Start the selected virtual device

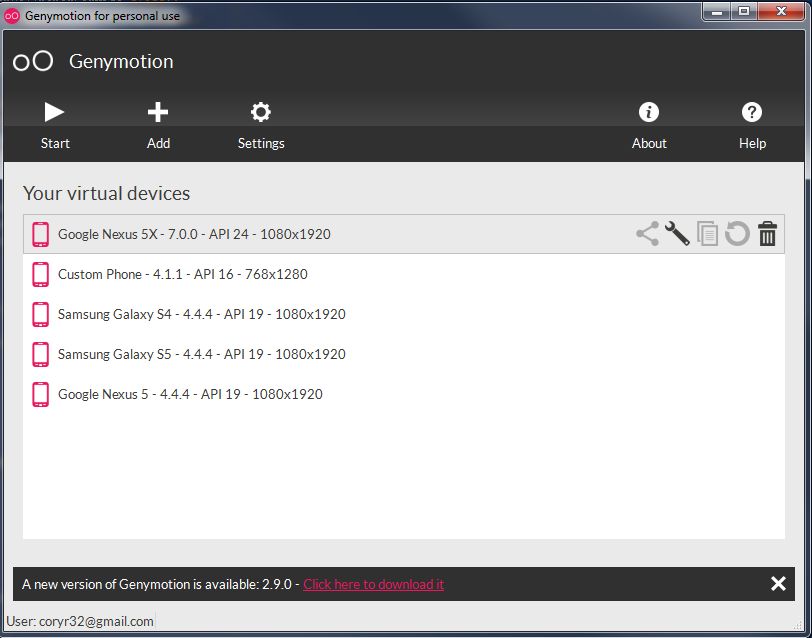pyautogui.click(x=55, y=126)
